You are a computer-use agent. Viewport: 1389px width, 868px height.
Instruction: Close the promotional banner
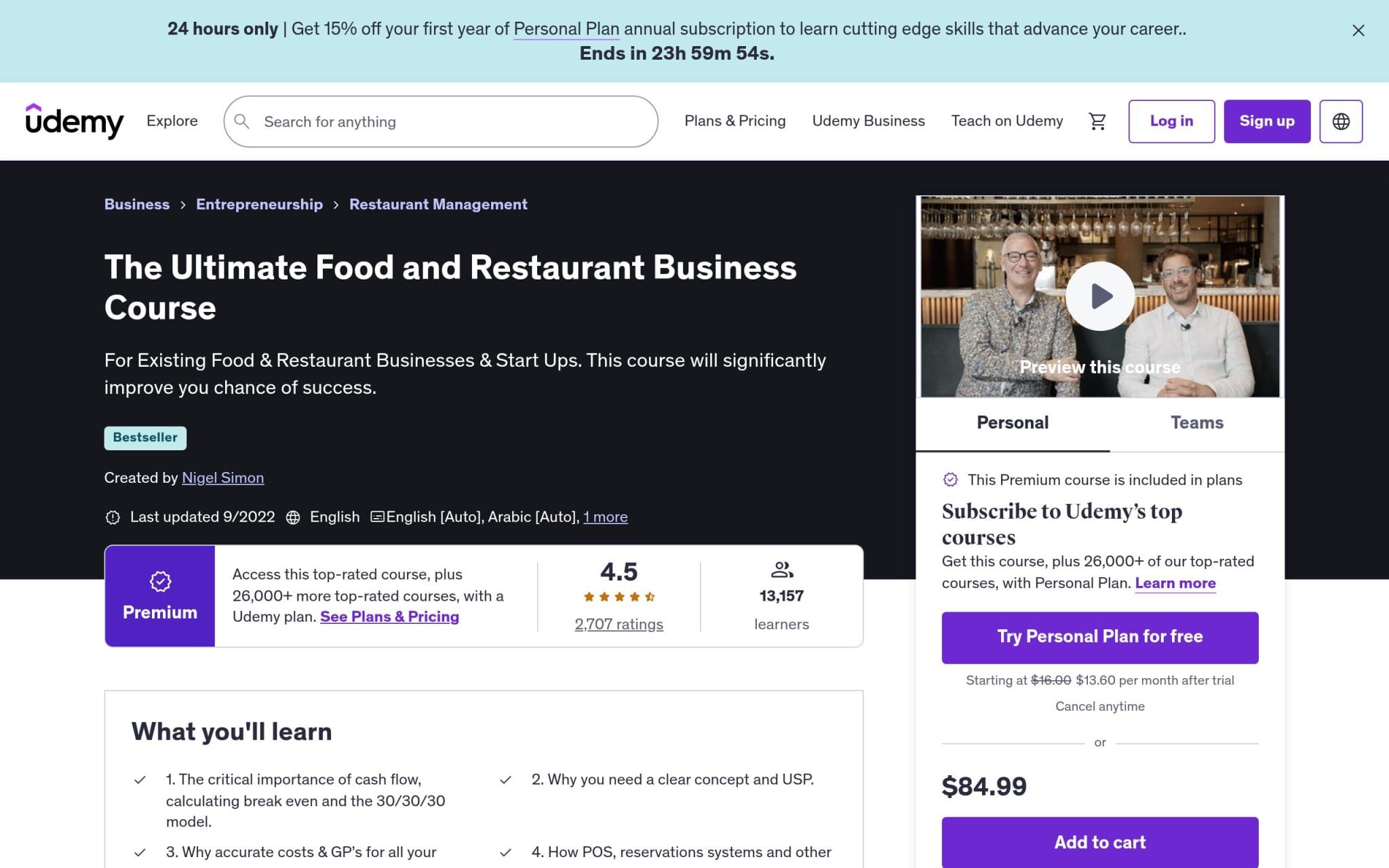1358,31
